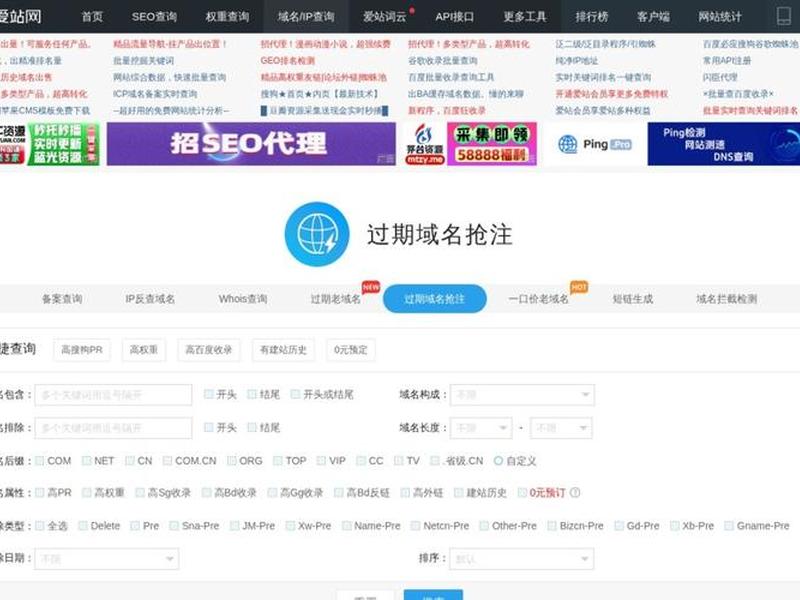Open 网站统计 in navigation
The width and height of the screenshot is (800, 600).
point(720,17)
